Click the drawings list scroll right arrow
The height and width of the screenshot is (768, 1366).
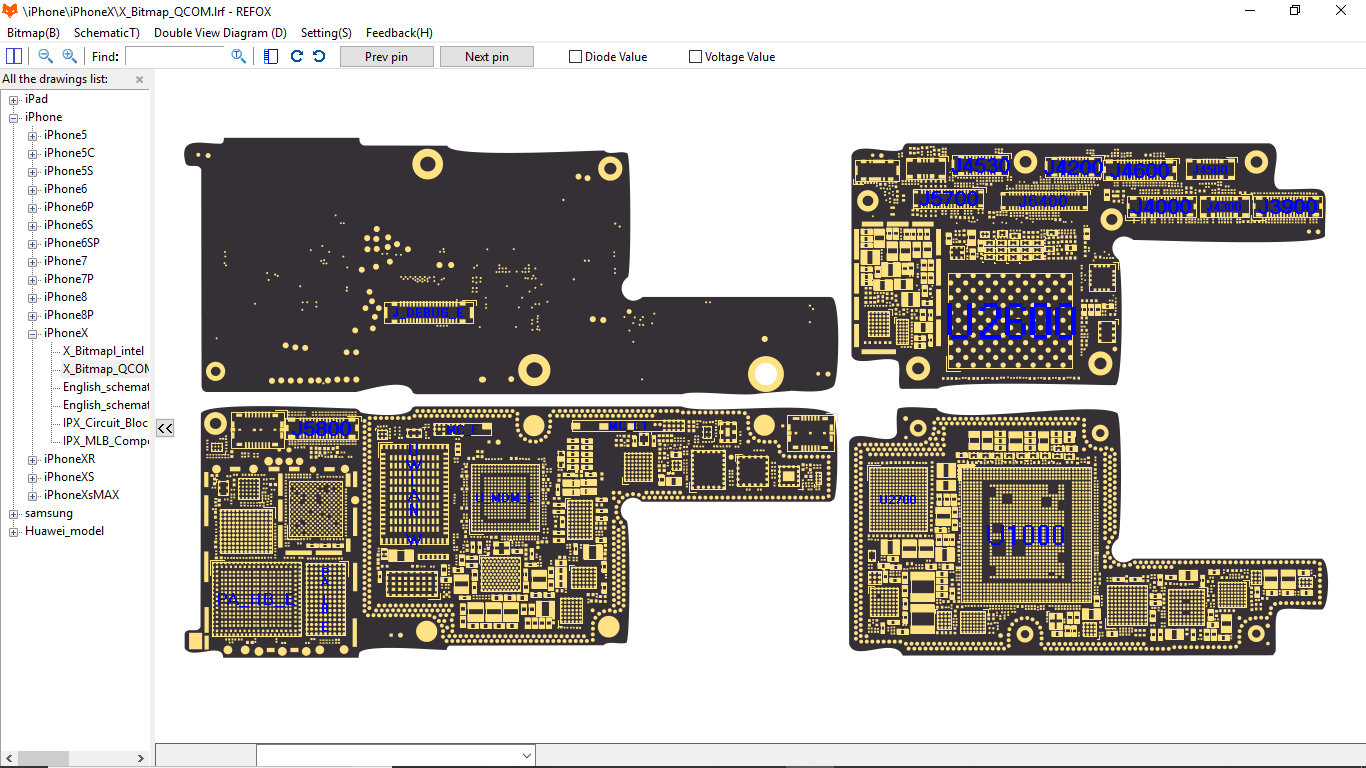point(142,758)
